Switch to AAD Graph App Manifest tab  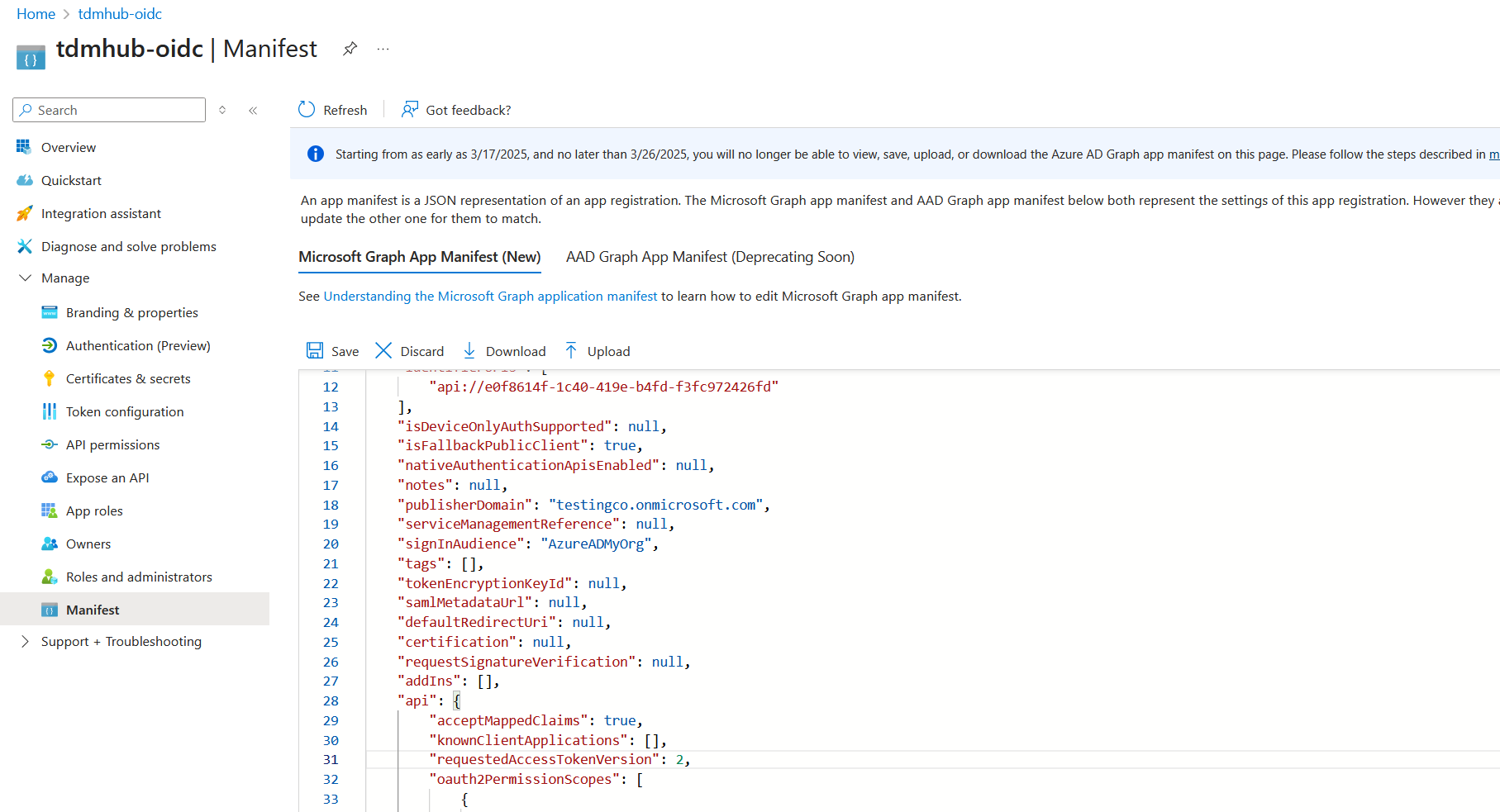tap(710, 257)
